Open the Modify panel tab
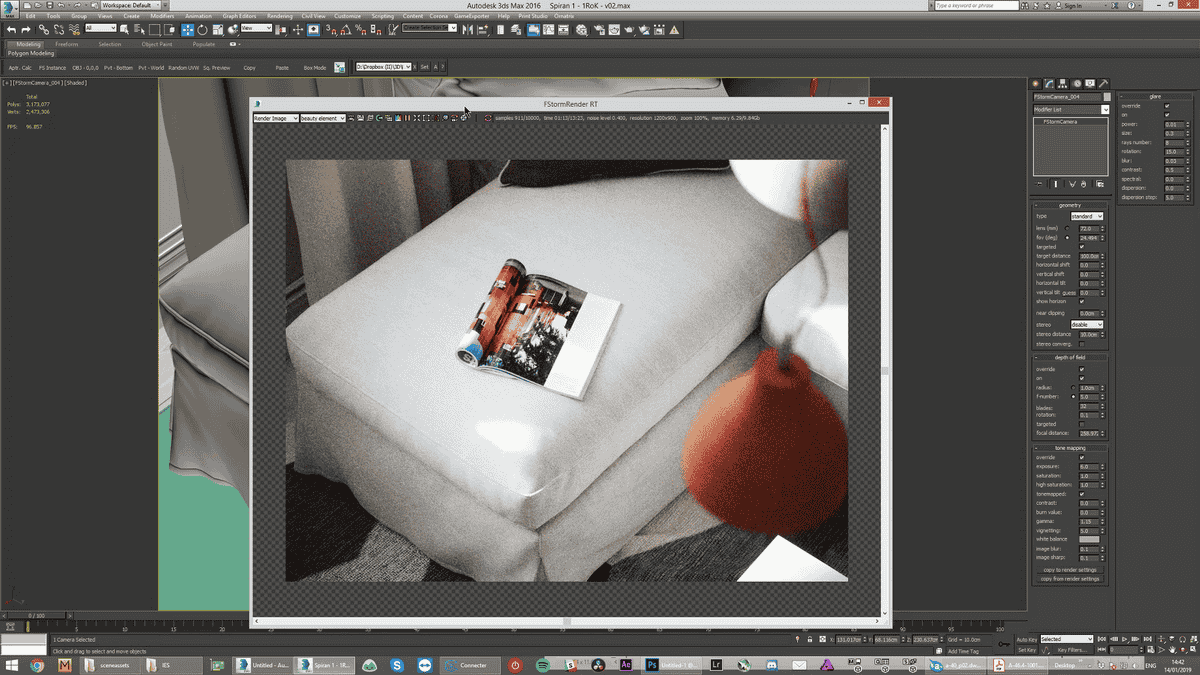The height and width of the screenshot is (675, 1200). (x=1048, y=84)
